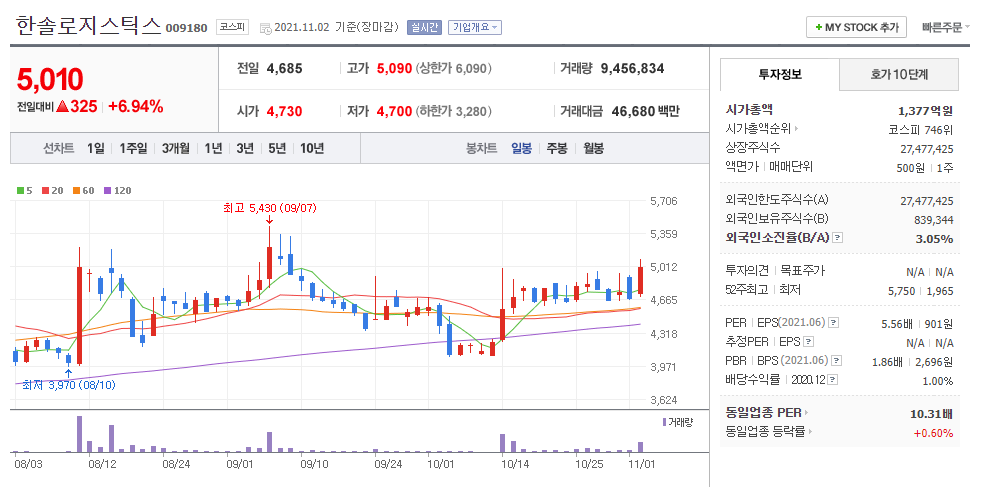Select the 1일 line chart period
The height and width of the screenshot is (487, 984).
click(x=96, y=149)
